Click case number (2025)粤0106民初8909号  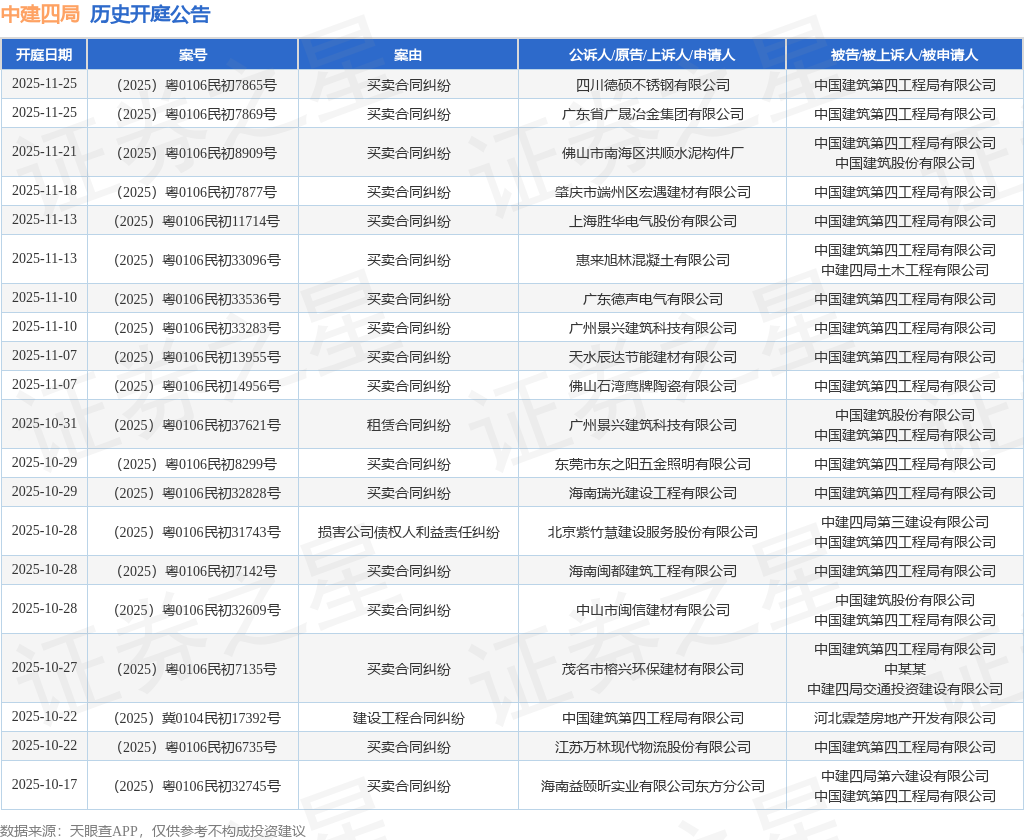click(193, 153)
